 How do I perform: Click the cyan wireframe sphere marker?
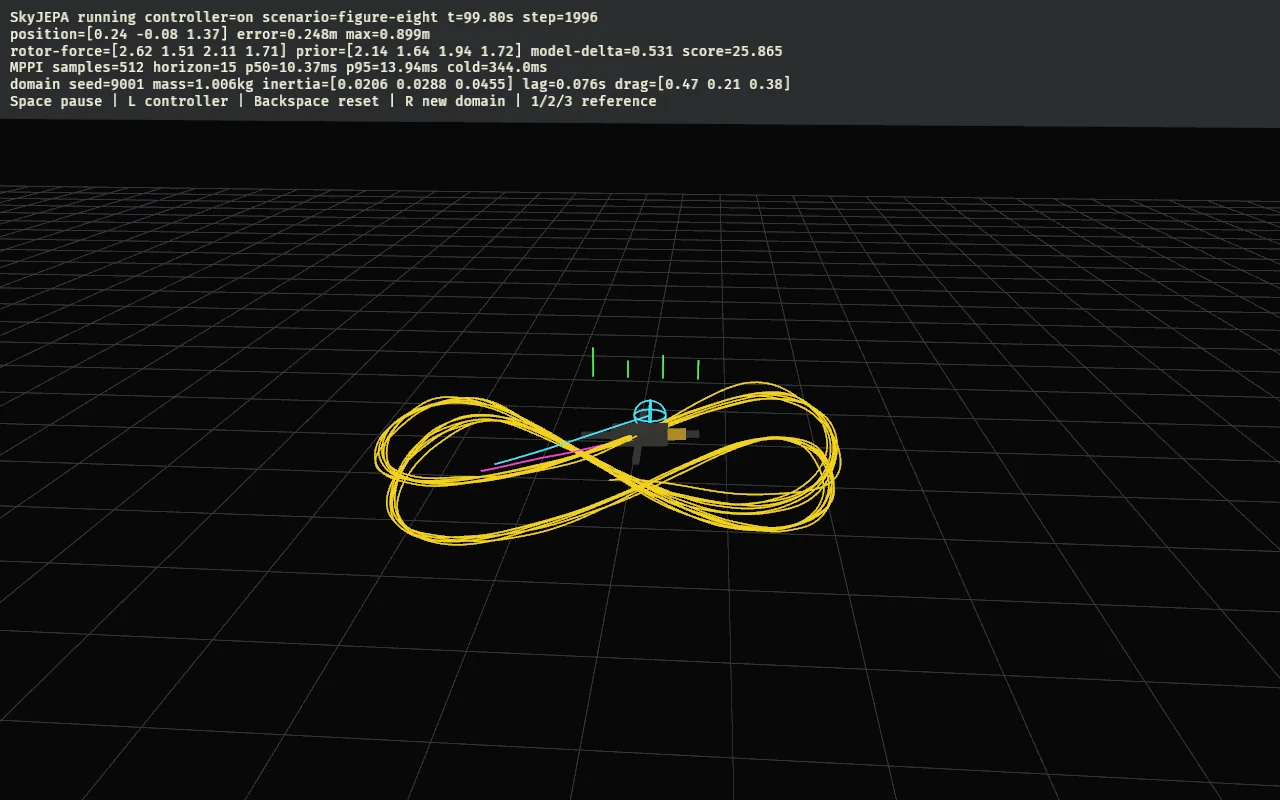649,412
